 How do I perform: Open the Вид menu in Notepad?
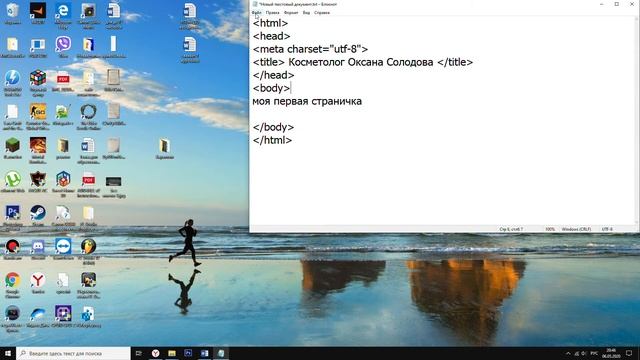[x=306, y=13]
